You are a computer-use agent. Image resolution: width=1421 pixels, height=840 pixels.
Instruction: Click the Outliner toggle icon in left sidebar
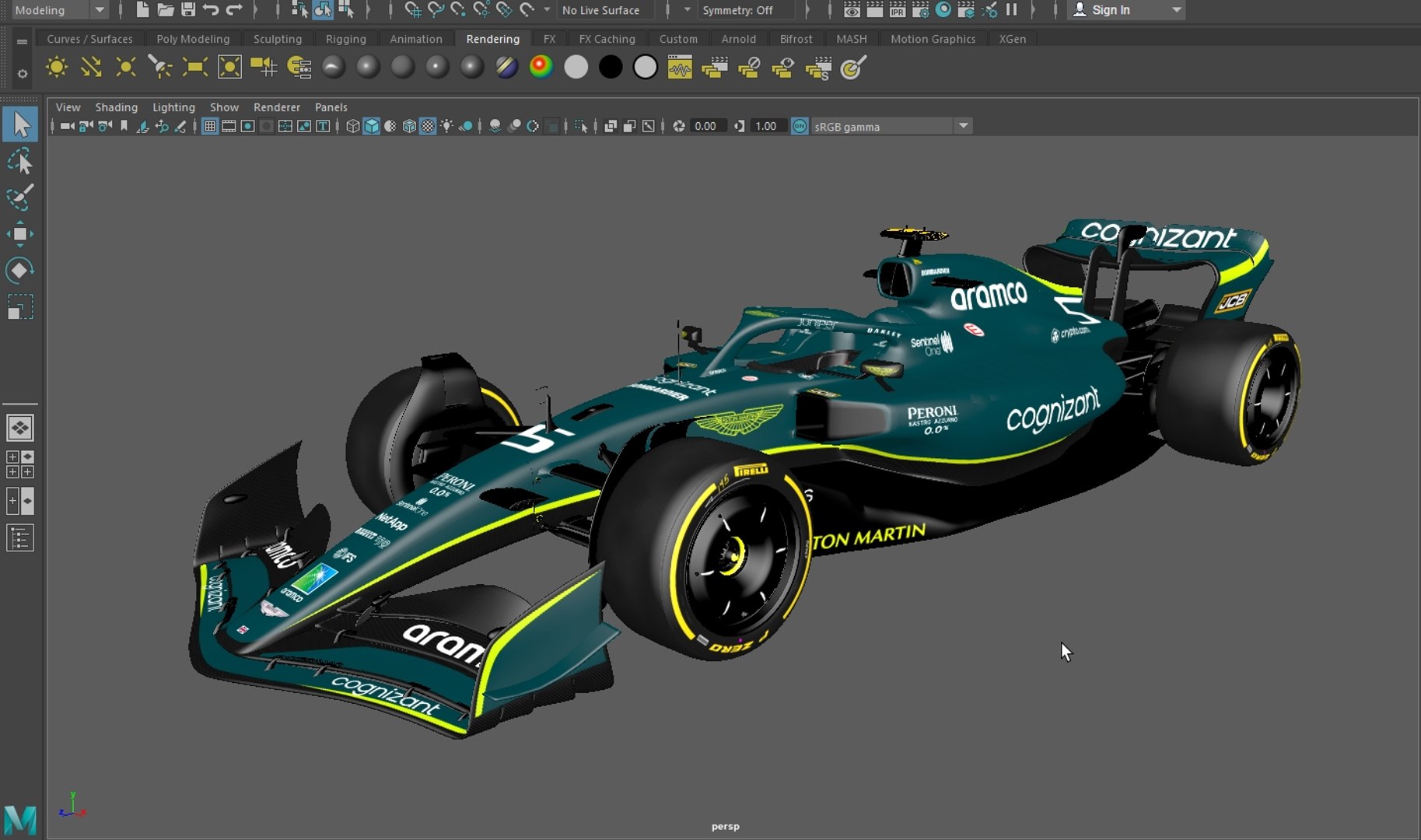20,537
